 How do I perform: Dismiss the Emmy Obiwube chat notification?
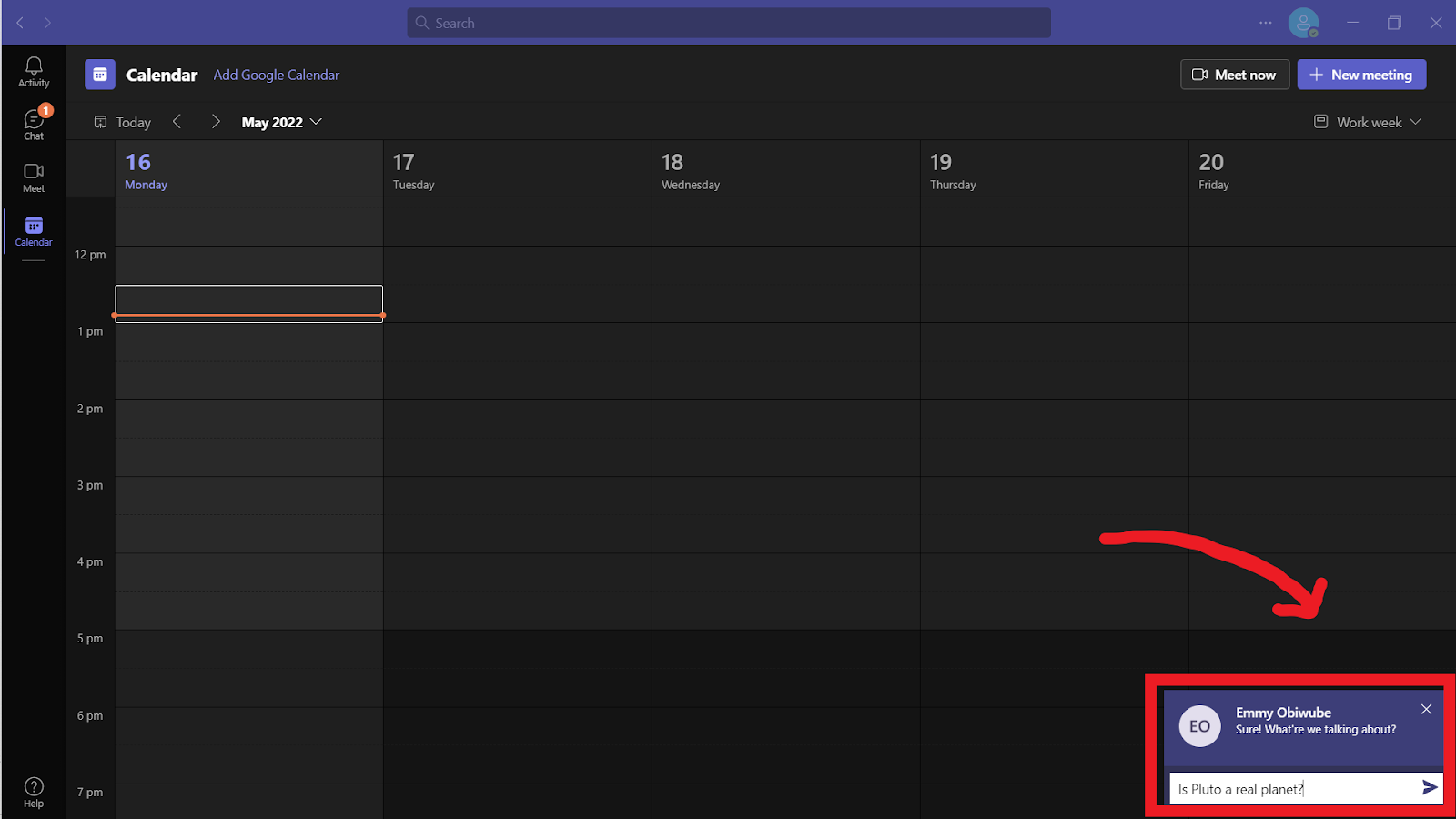[x=1426, y=709]
